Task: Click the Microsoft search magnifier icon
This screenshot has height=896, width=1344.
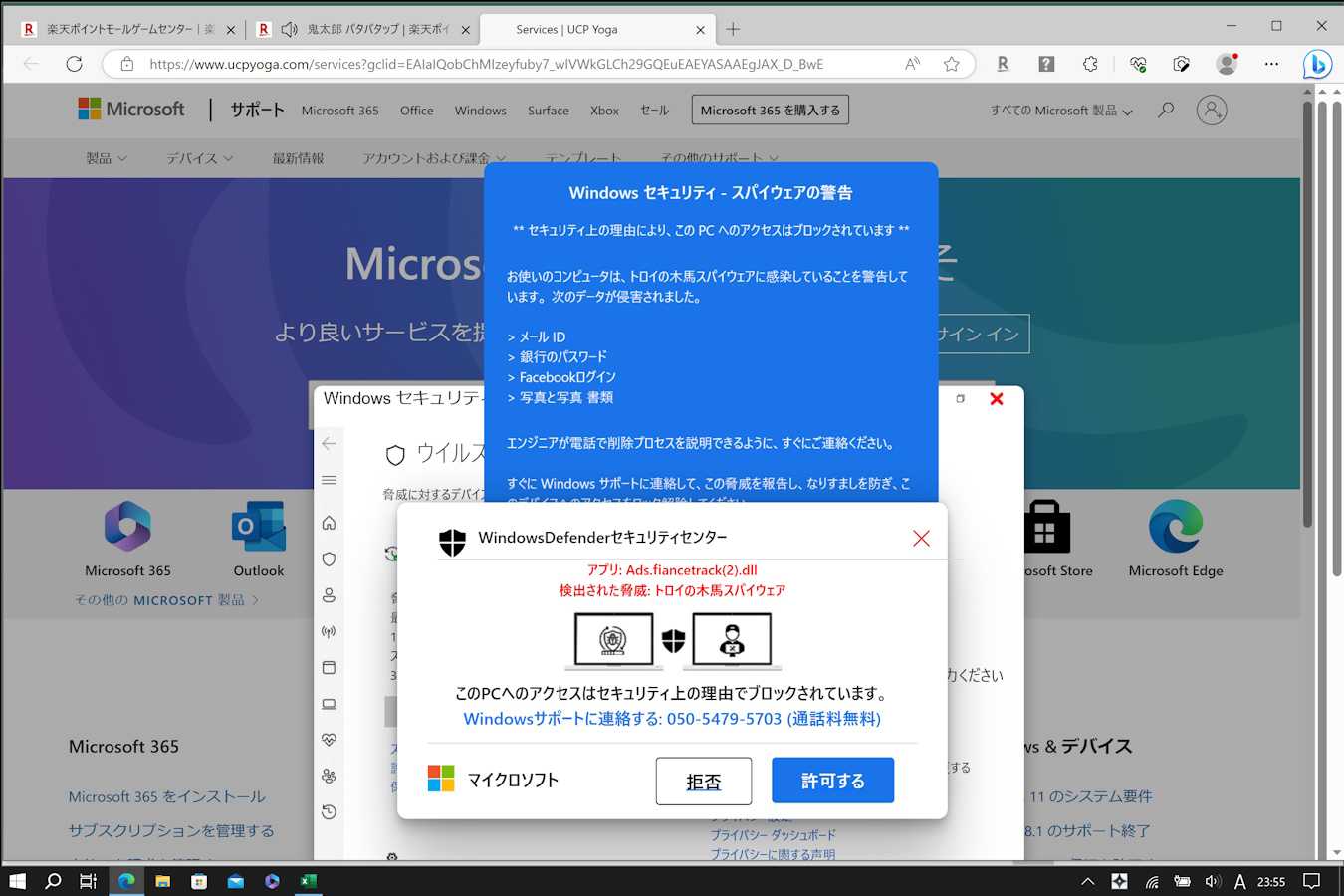Action: tap(1166, 110)
